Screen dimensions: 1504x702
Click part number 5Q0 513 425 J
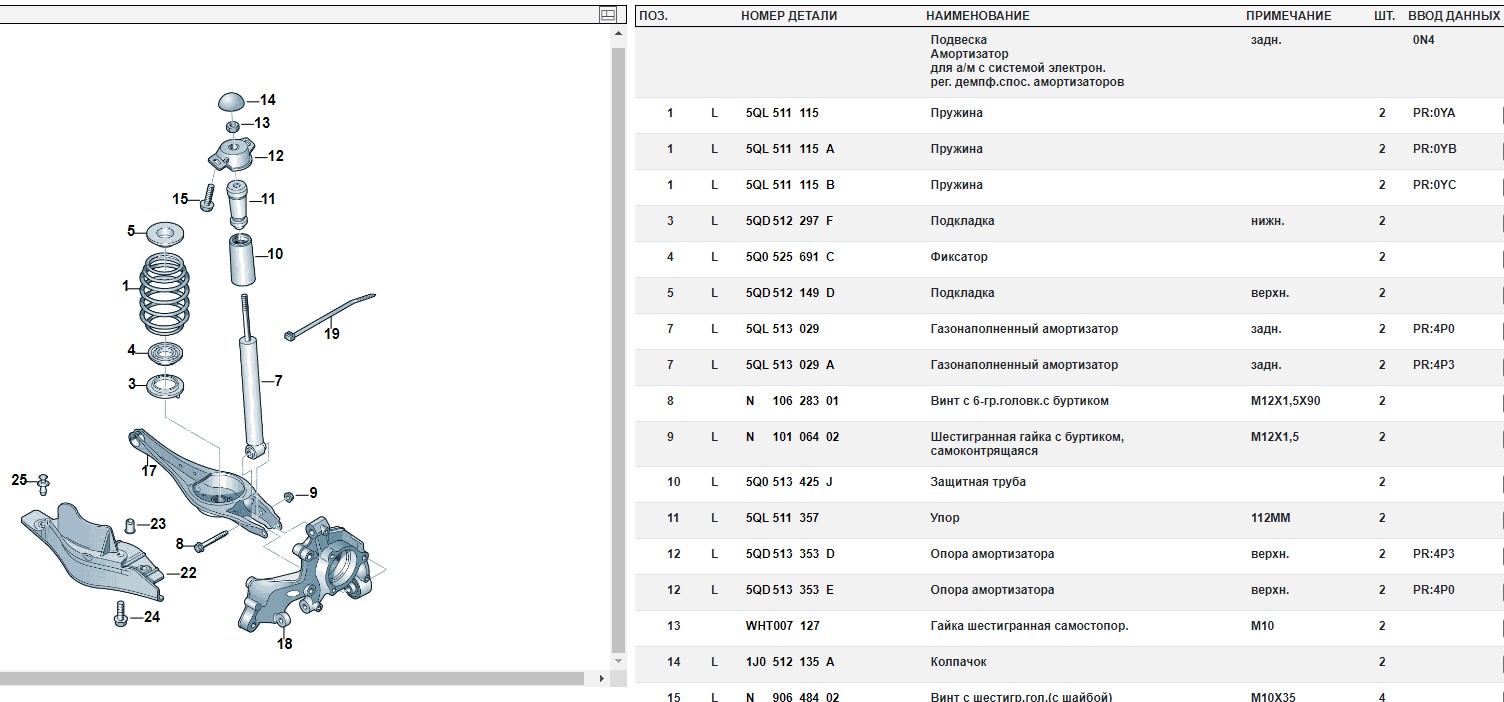click(790, 482)
